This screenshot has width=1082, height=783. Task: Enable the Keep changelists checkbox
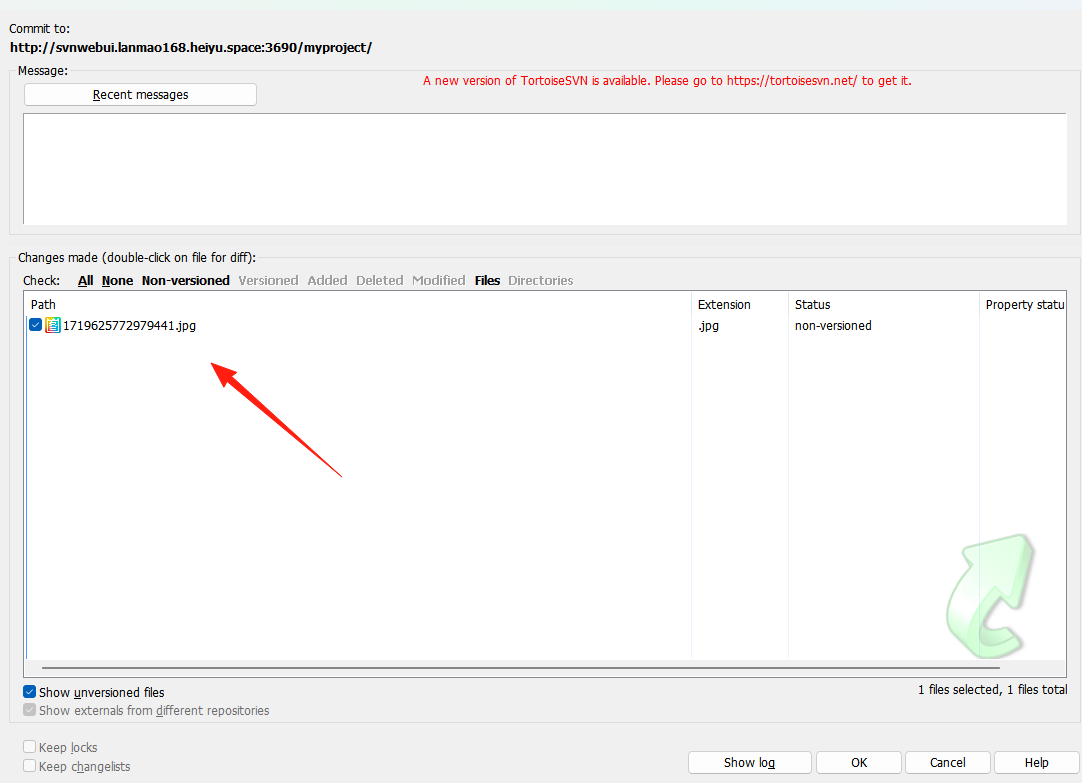point(30,766)
